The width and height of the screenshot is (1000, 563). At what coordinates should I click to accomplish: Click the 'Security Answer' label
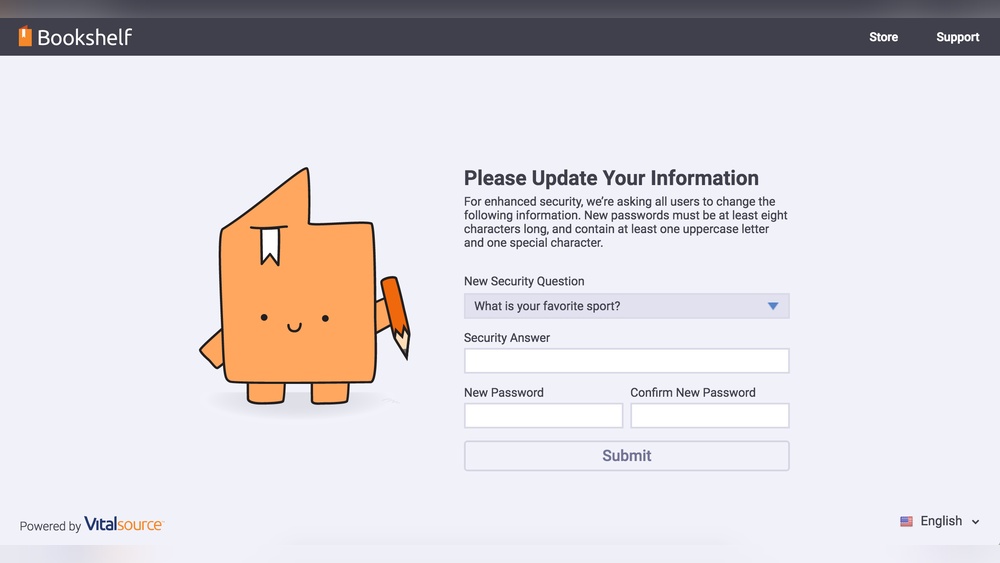pos(506,338)
